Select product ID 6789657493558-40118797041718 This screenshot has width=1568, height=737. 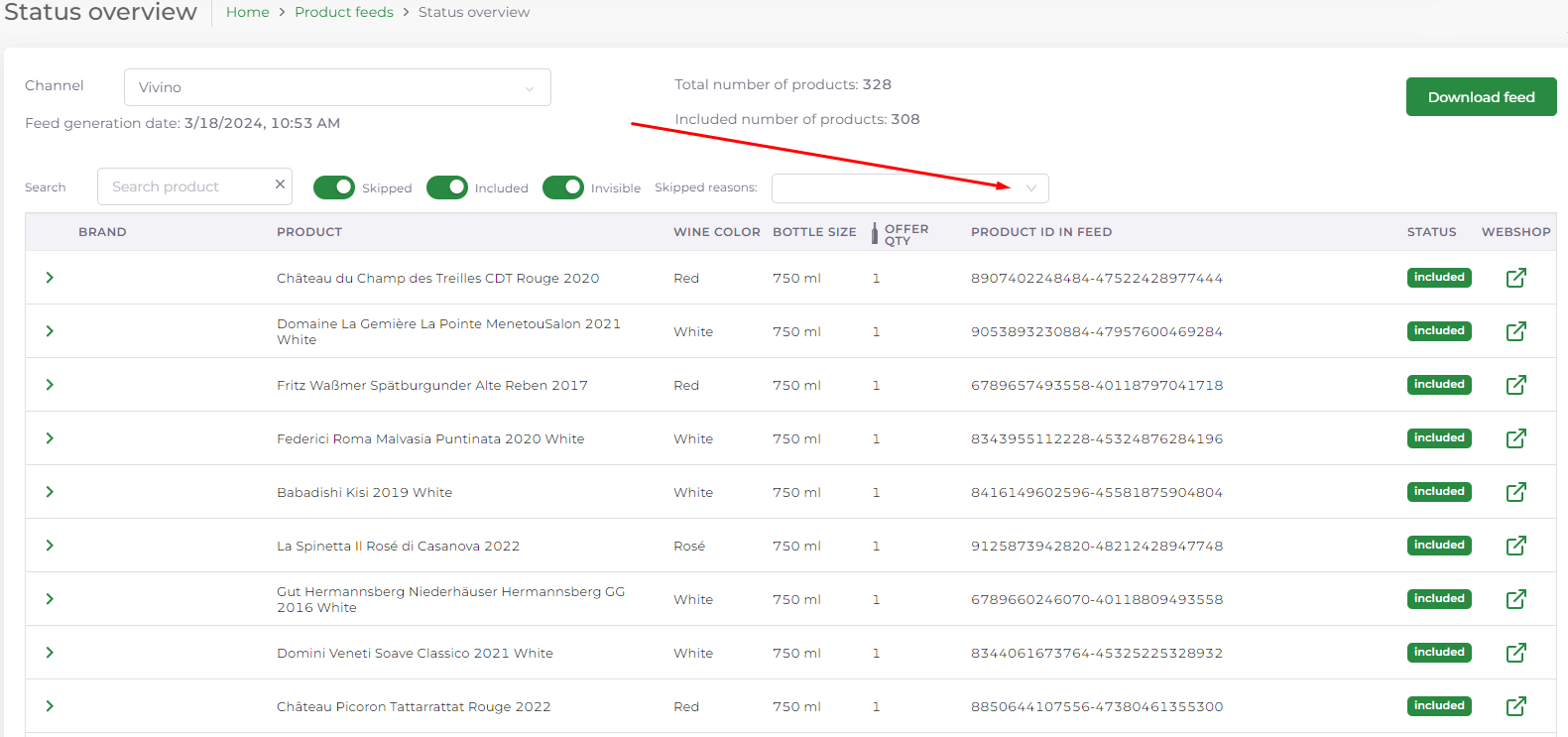pyautogui.click(x=1097, y=386)
